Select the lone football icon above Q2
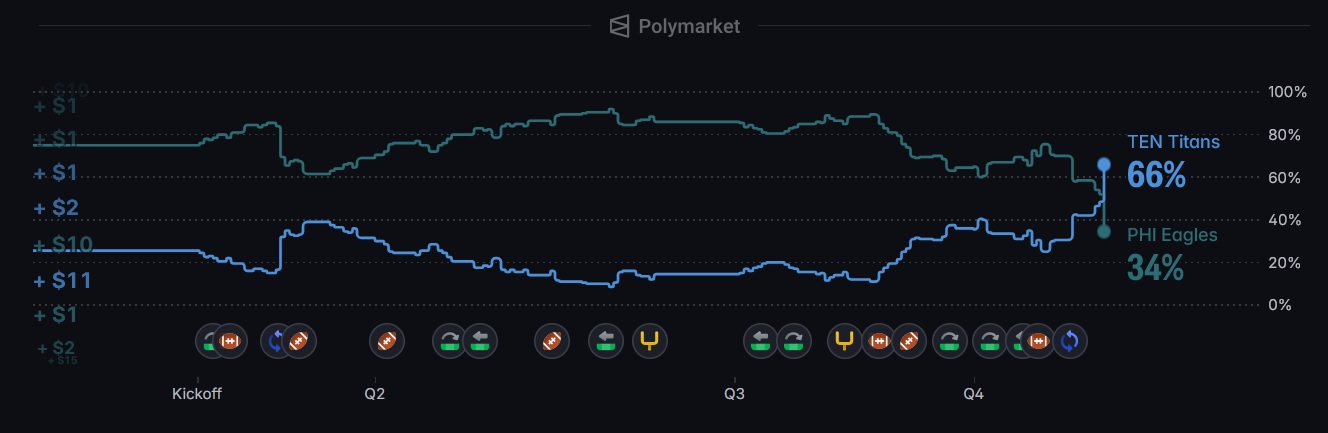This screenshot has width=1328, height=433. [387, 341]
